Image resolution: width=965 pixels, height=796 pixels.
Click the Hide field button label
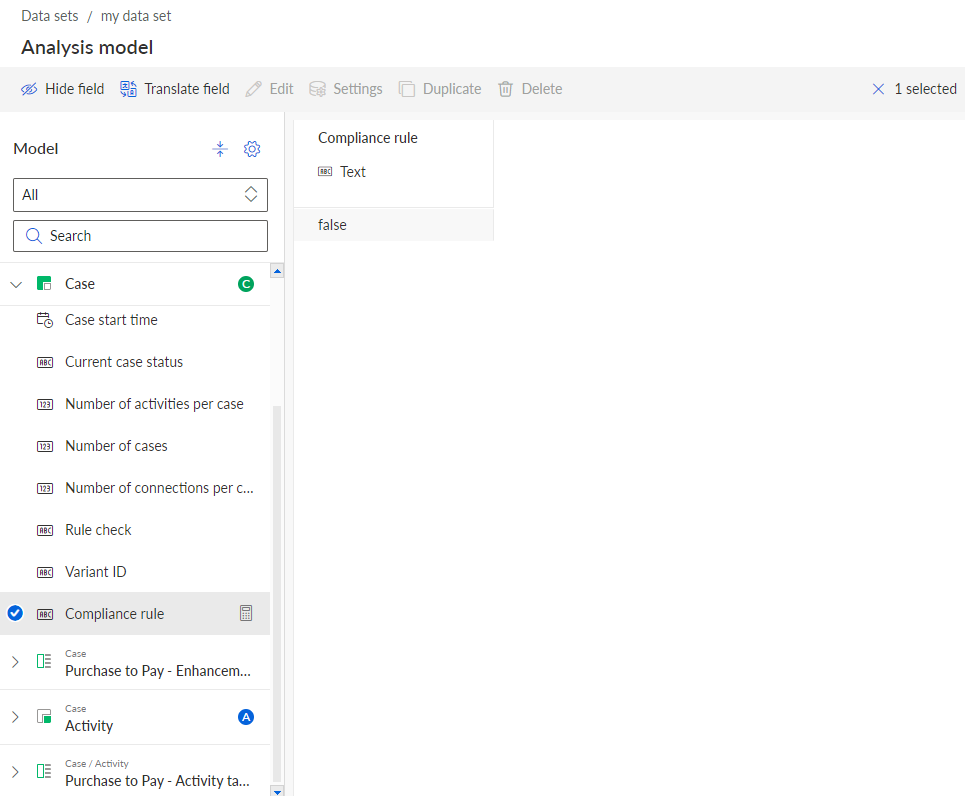74,89
